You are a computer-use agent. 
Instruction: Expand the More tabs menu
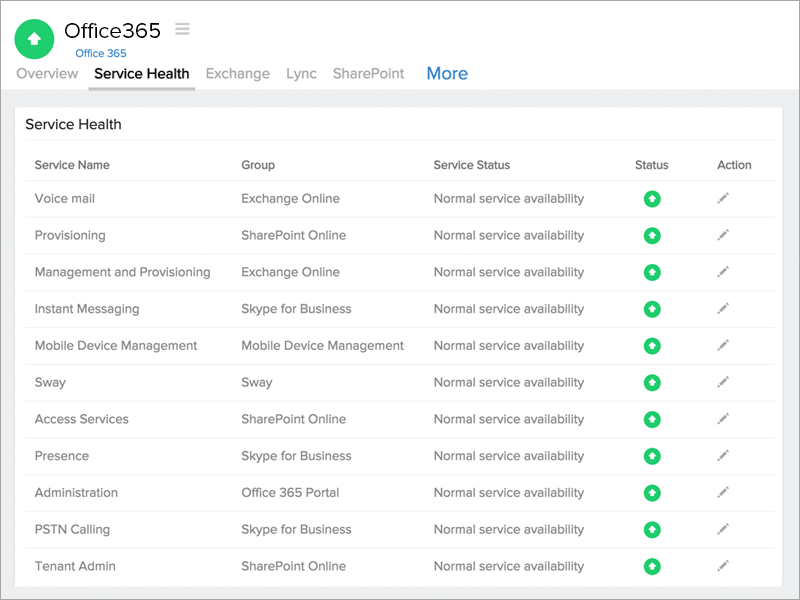coord(447,73)
